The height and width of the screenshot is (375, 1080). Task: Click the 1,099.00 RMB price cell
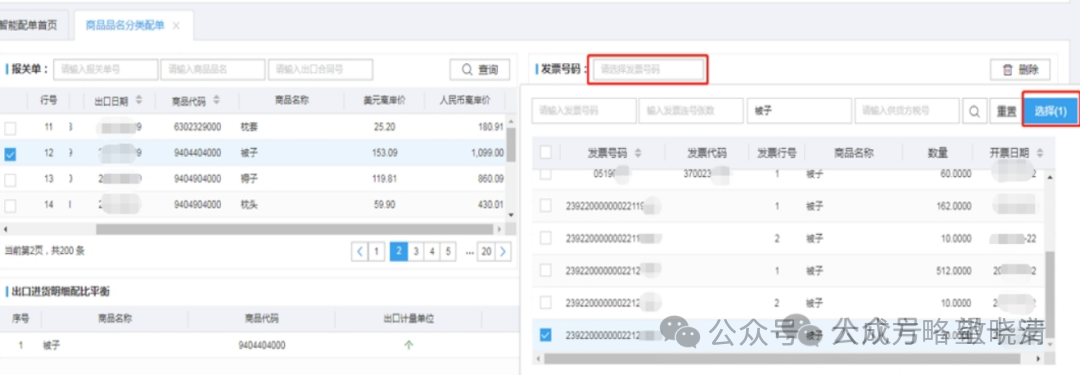click(487, 153)
